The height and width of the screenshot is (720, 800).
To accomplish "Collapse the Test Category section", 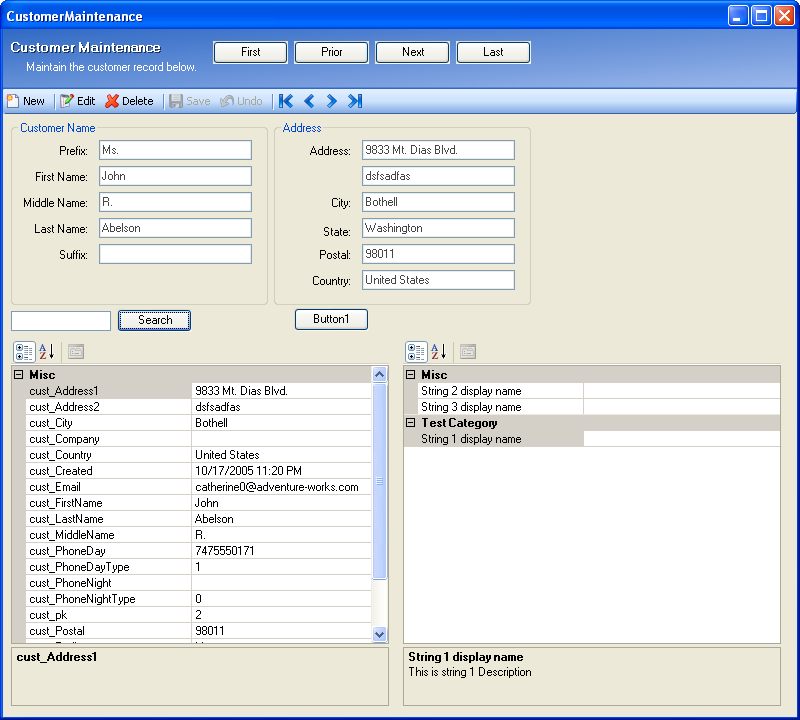I will [410, 423].
